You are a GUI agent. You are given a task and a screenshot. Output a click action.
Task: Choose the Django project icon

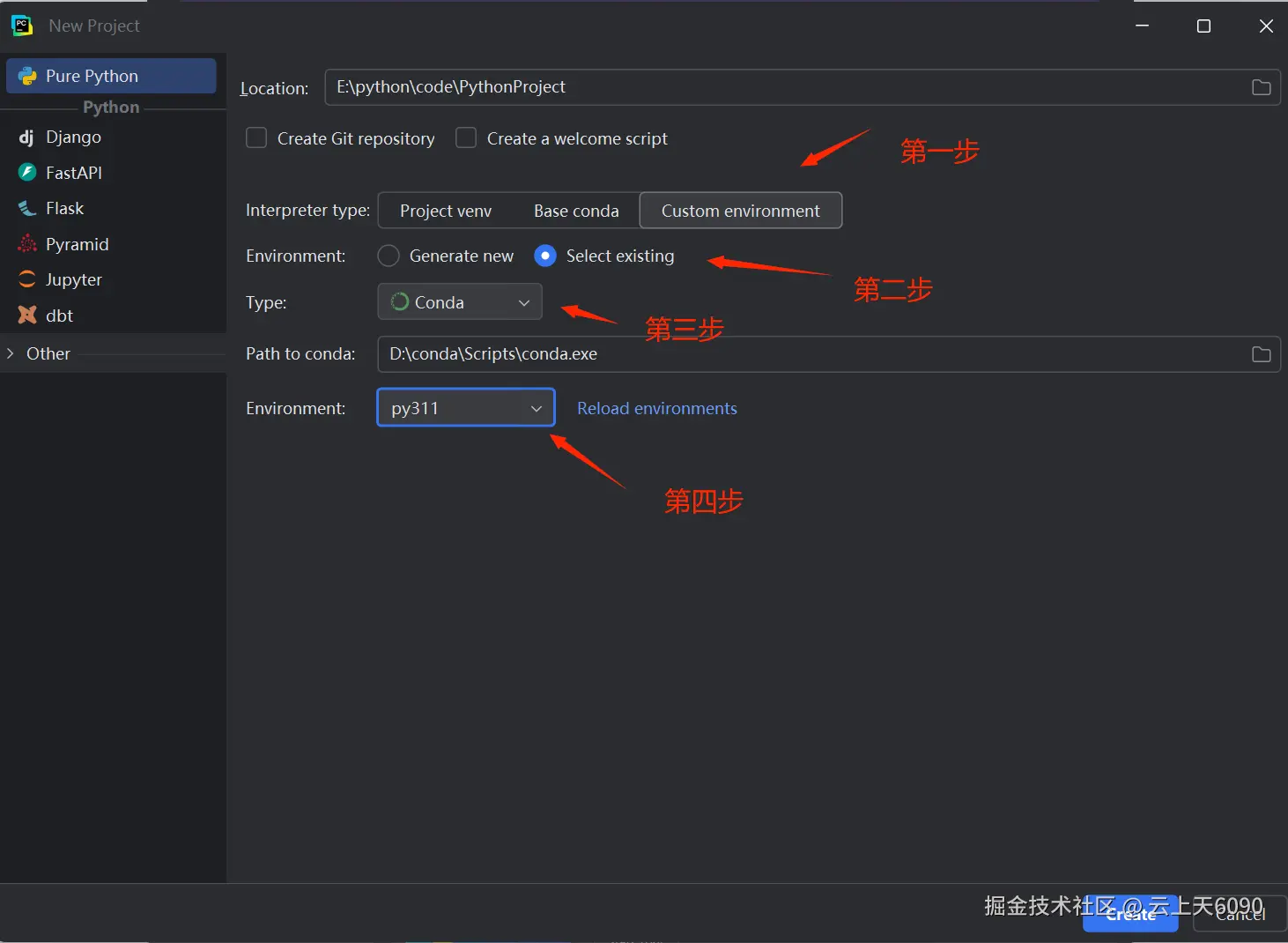(x=26, y=137)
